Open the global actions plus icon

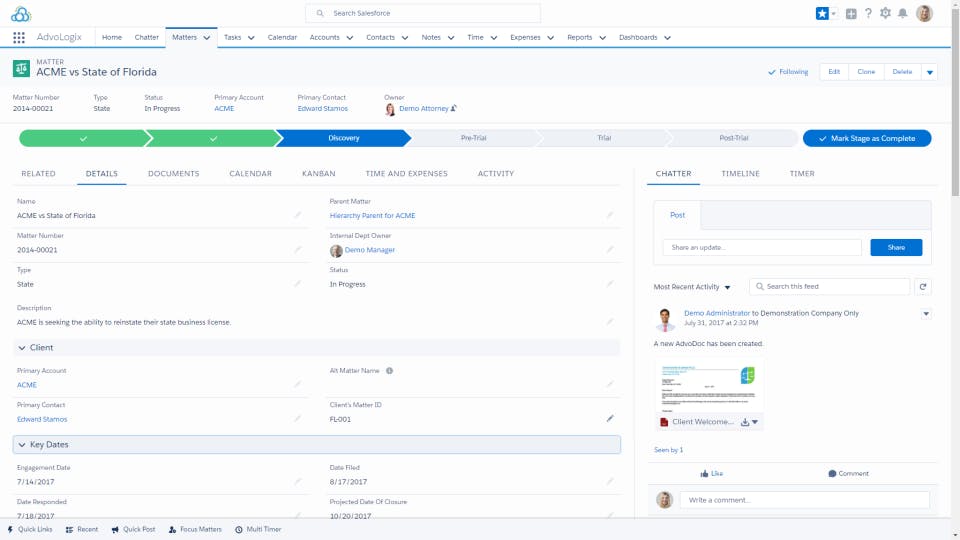851,13
